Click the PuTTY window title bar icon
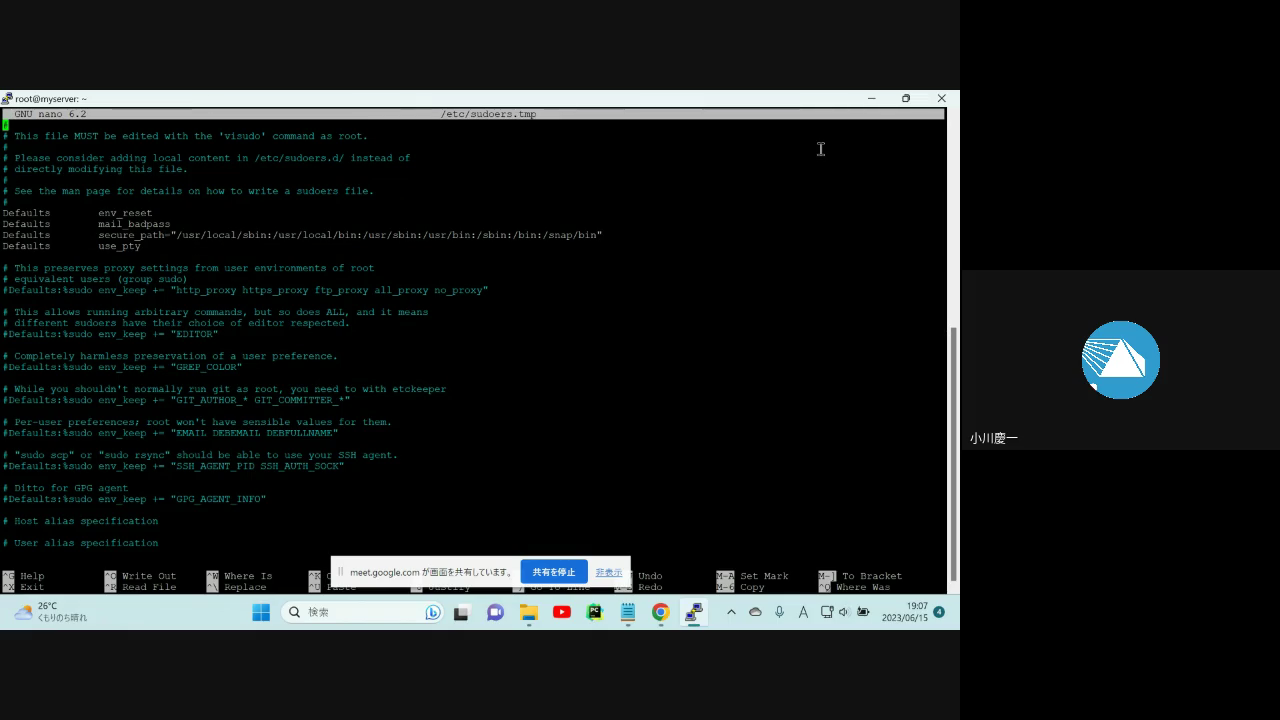1280x720 pixels. point(8,99)
